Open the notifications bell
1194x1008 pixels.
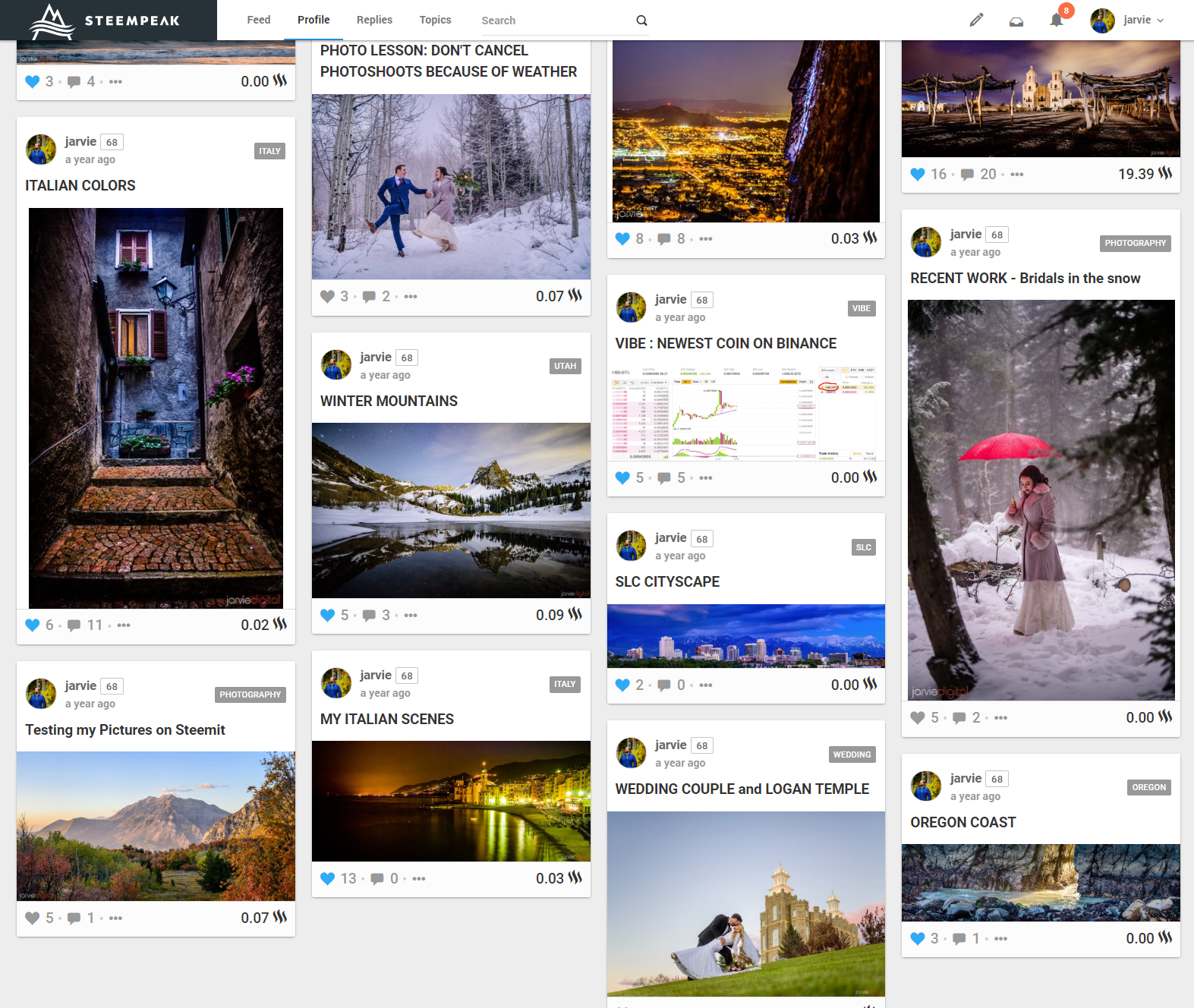tap(1056, 20)
